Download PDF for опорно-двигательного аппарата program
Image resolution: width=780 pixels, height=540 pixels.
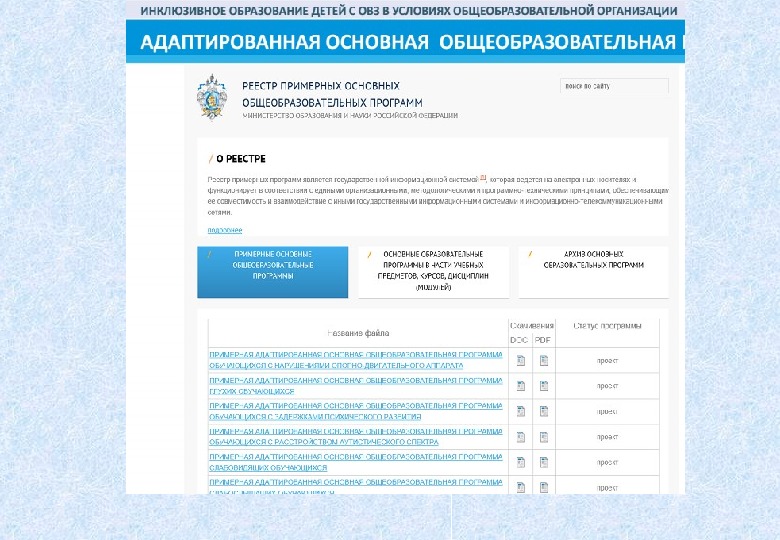tap(544, 360)
